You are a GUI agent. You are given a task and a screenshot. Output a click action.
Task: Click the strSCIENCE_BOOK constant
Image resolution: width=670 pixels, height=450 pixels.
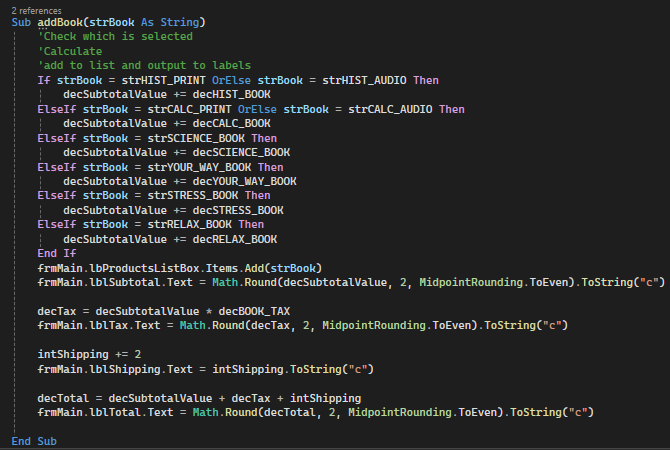(196, 138)
